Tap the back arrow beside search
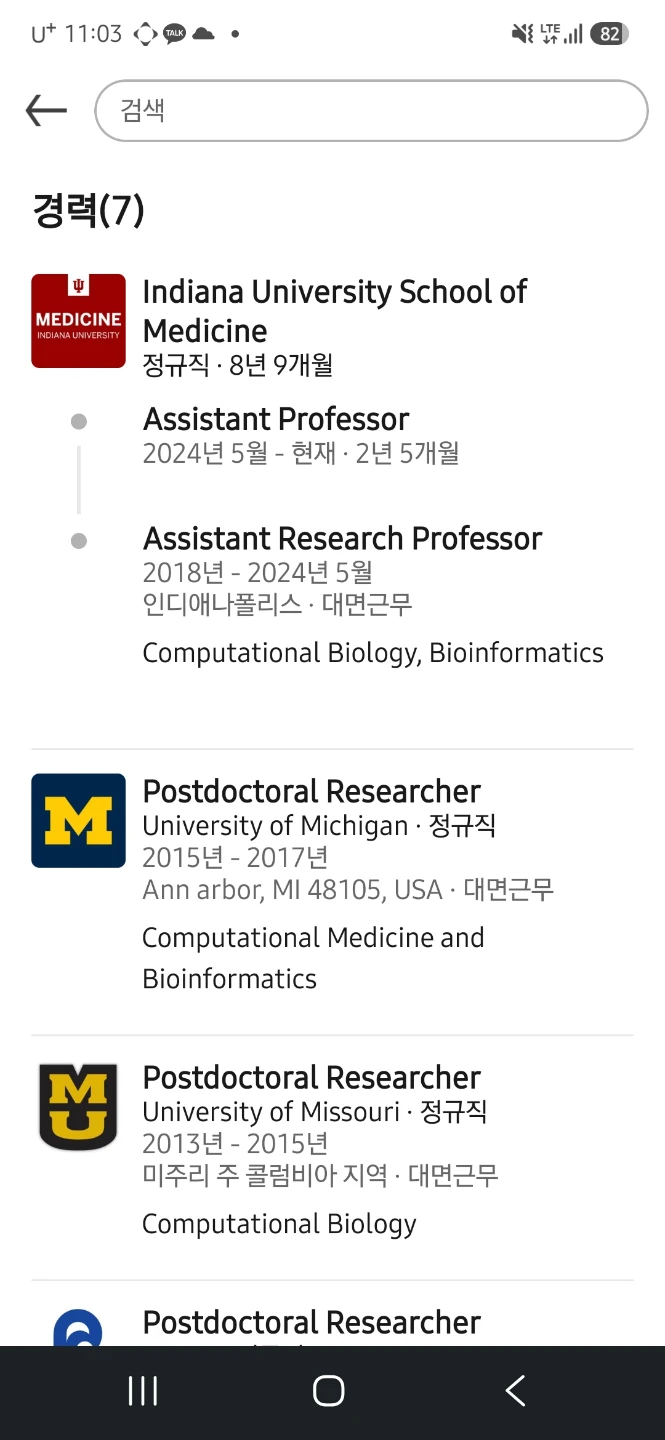This screenshot has width=665, height=1440. (x=46, y=111)
